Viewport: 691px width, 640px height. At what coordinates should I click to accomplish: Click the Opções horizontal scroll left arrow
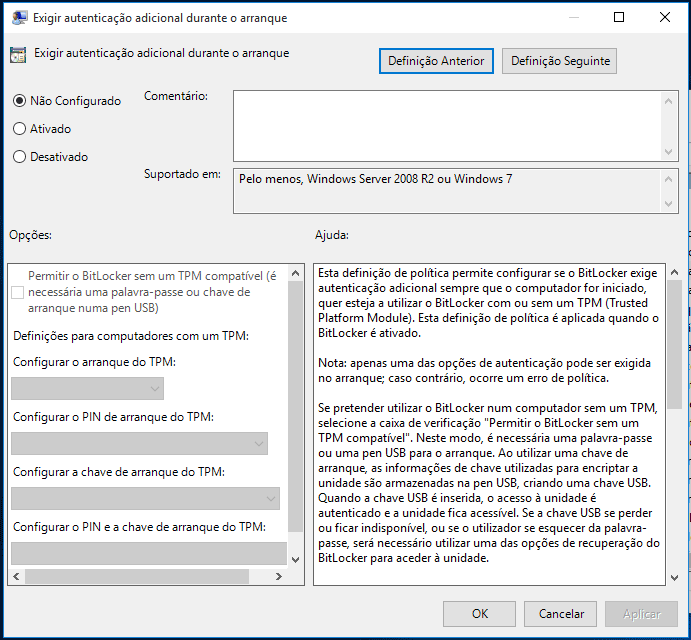(x=16, y=577)
